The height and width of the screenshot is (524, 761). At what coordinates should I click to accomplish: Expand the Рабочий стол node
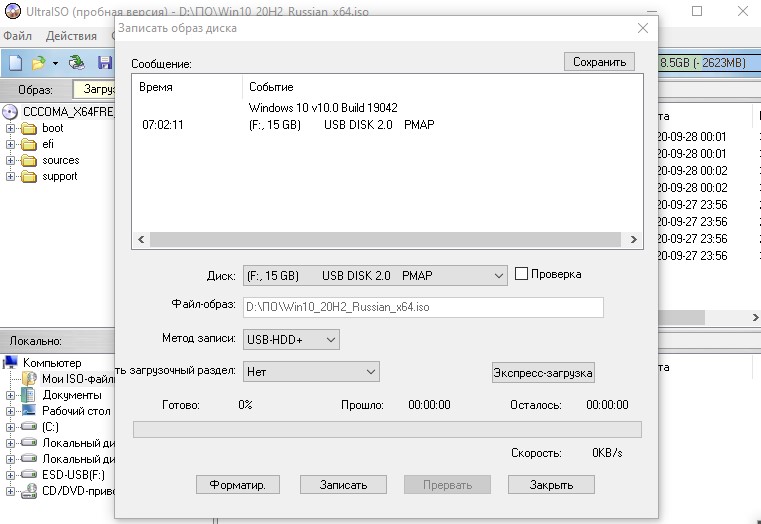[x=10, y=411]
